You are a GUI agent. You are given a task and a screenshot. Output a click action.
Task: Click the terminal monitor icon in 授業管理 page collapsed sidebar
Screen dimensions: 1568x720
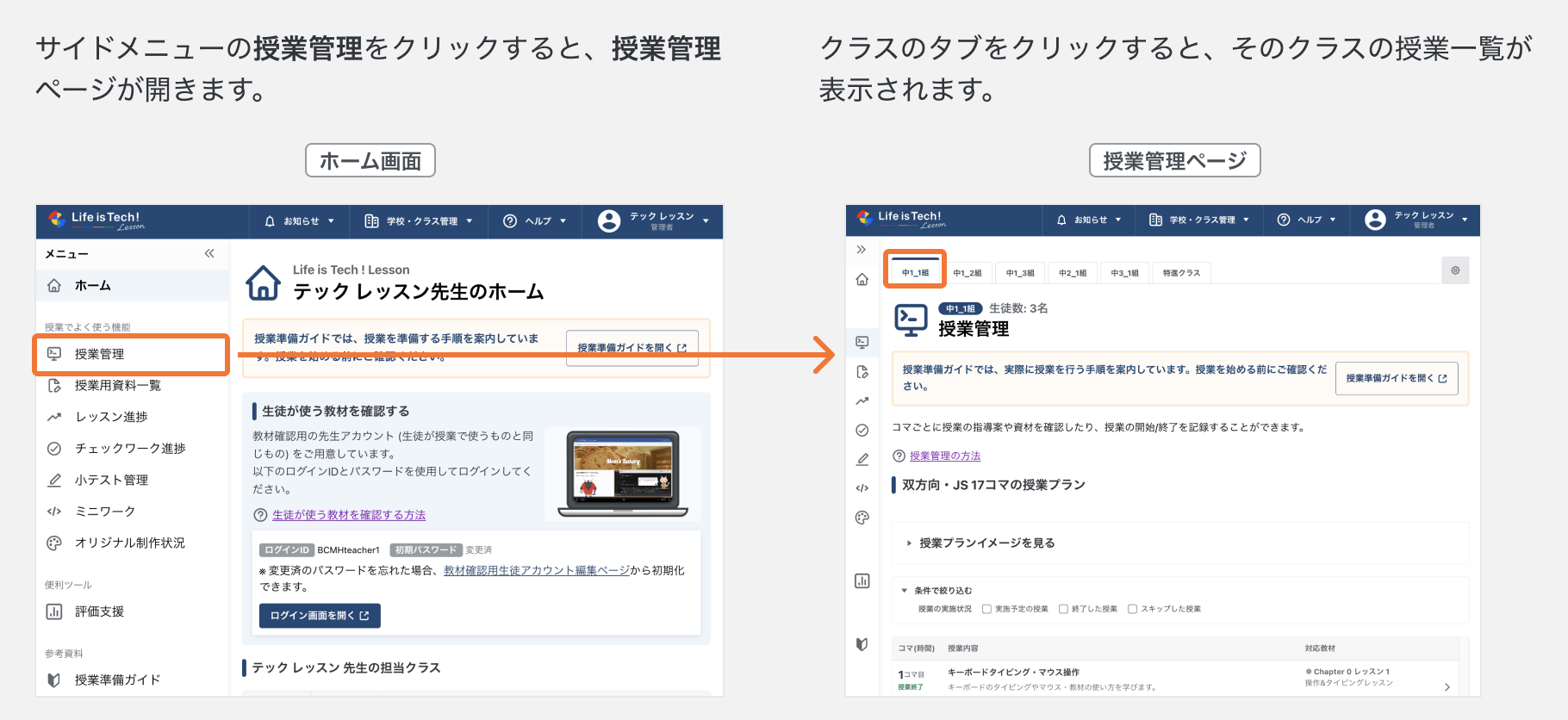tap(862, 342)
